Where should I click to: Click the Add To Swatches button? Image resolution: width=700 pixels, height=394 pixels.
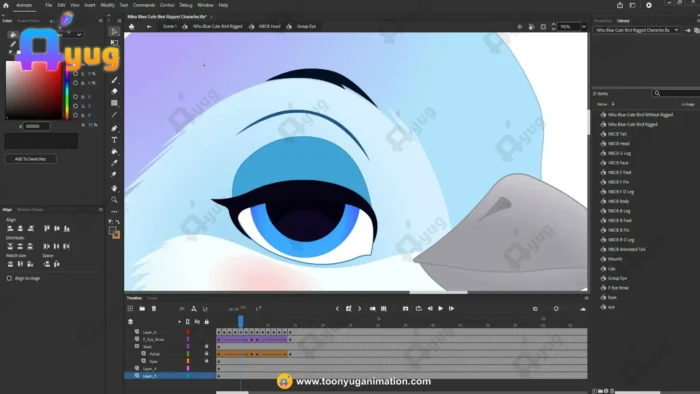click(30, 159)
